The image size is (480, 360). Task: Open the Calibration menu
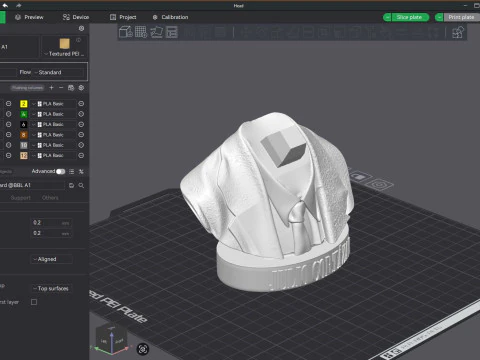pos(170,17)
